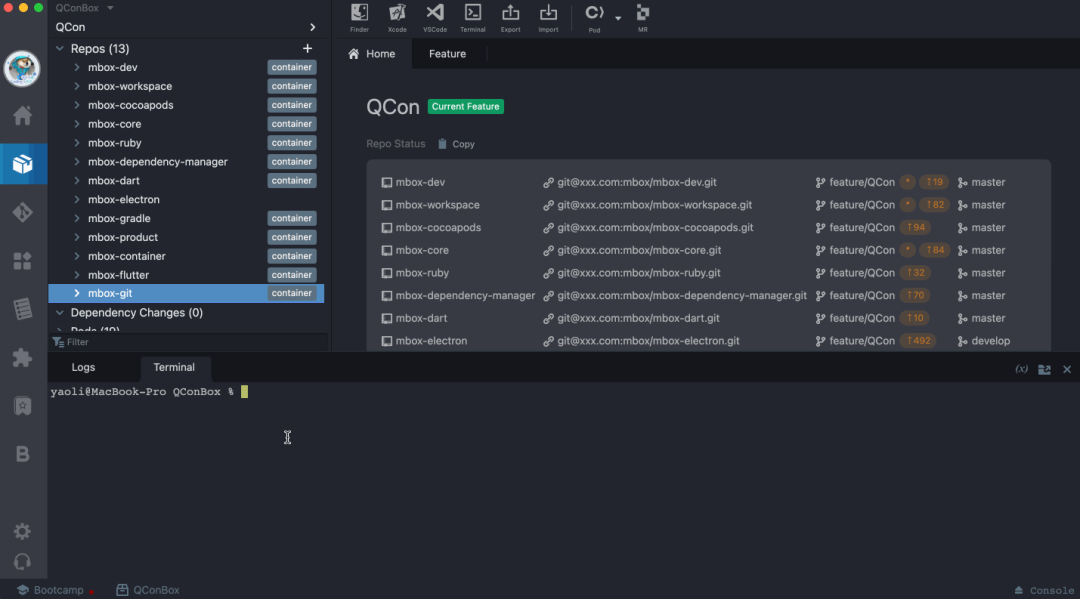Open the MR merge request tool
The width and height of the screenshot is (1080, 599).
coord(643,17)
